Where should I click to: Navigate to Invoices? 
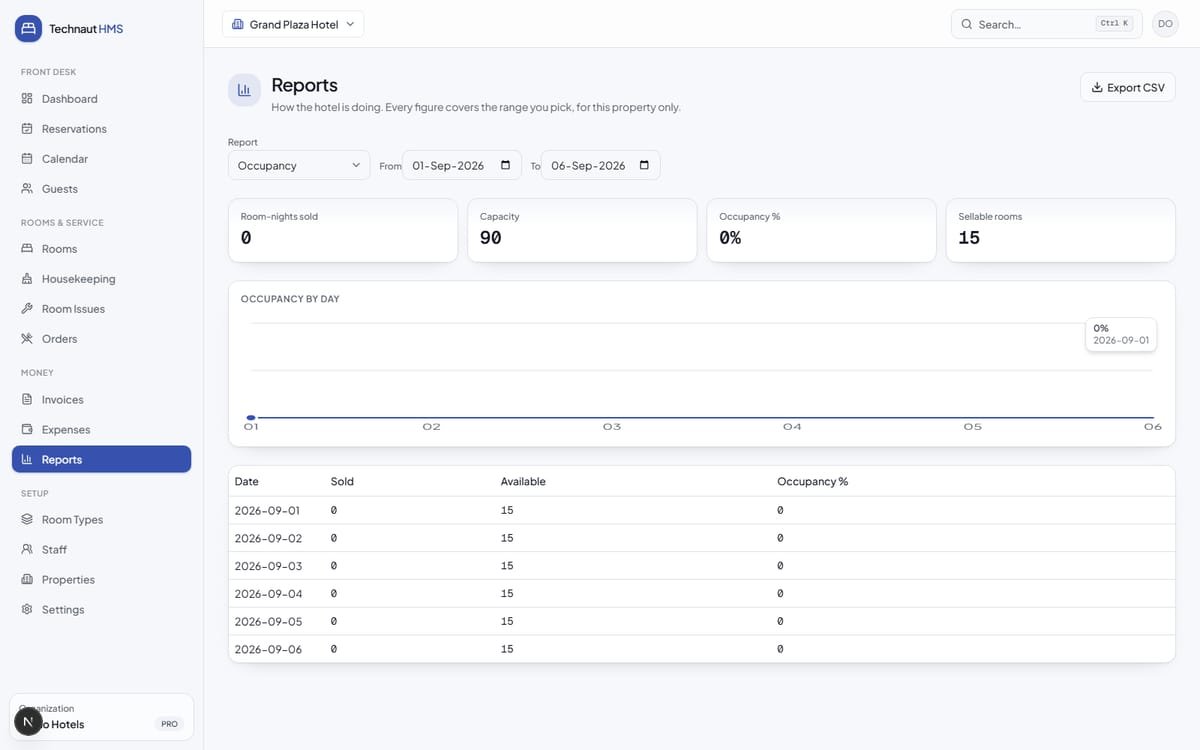tap(101, 400)
